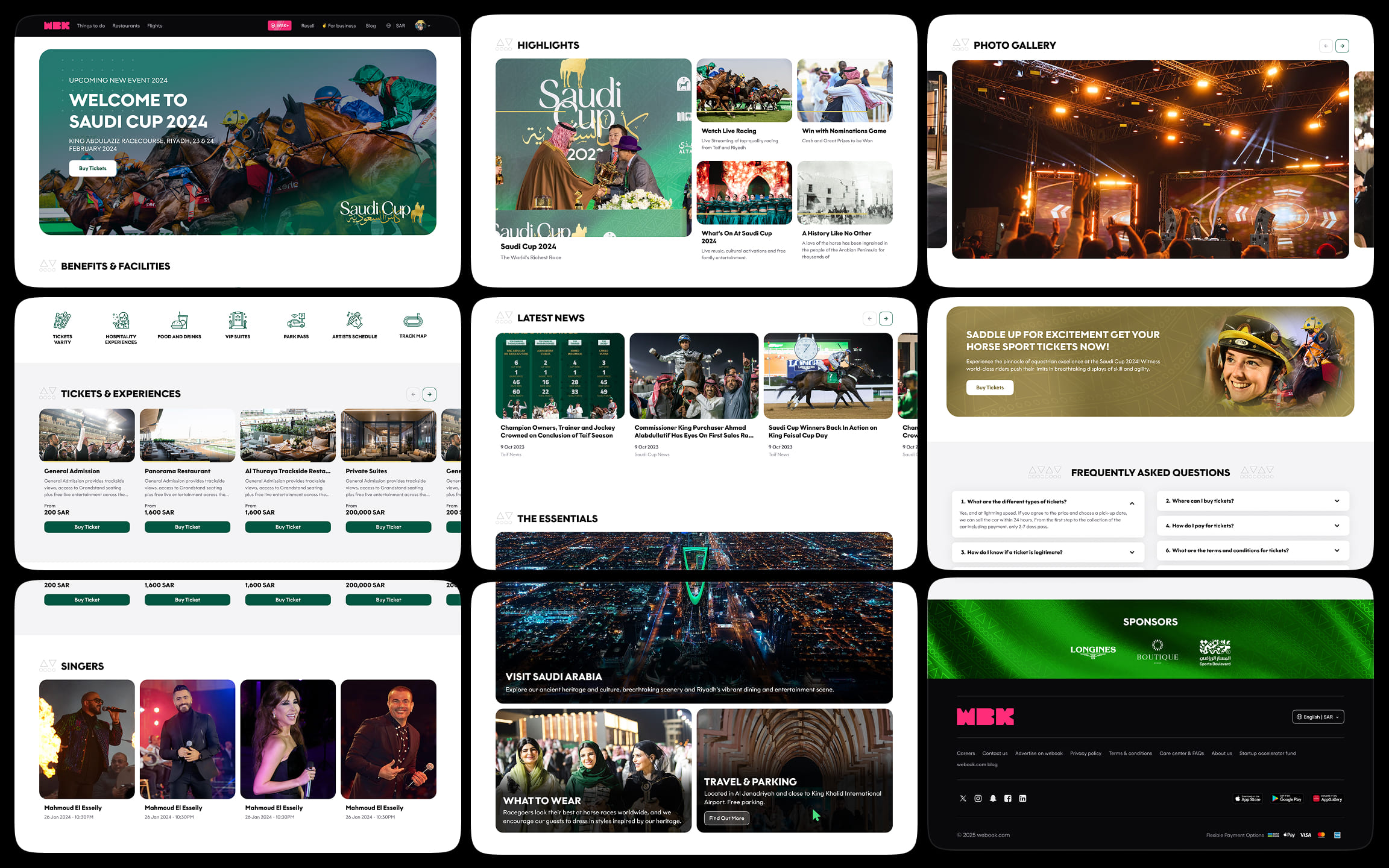View the Track Map icon
This screenshot has height=868, width=1389.
pos(412,321)
